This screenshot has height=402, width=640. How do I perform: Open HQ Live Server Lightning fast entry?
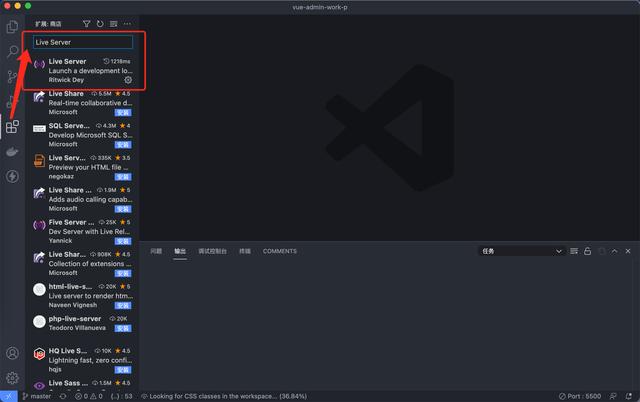pyautogui.click(x=83, y=360)
